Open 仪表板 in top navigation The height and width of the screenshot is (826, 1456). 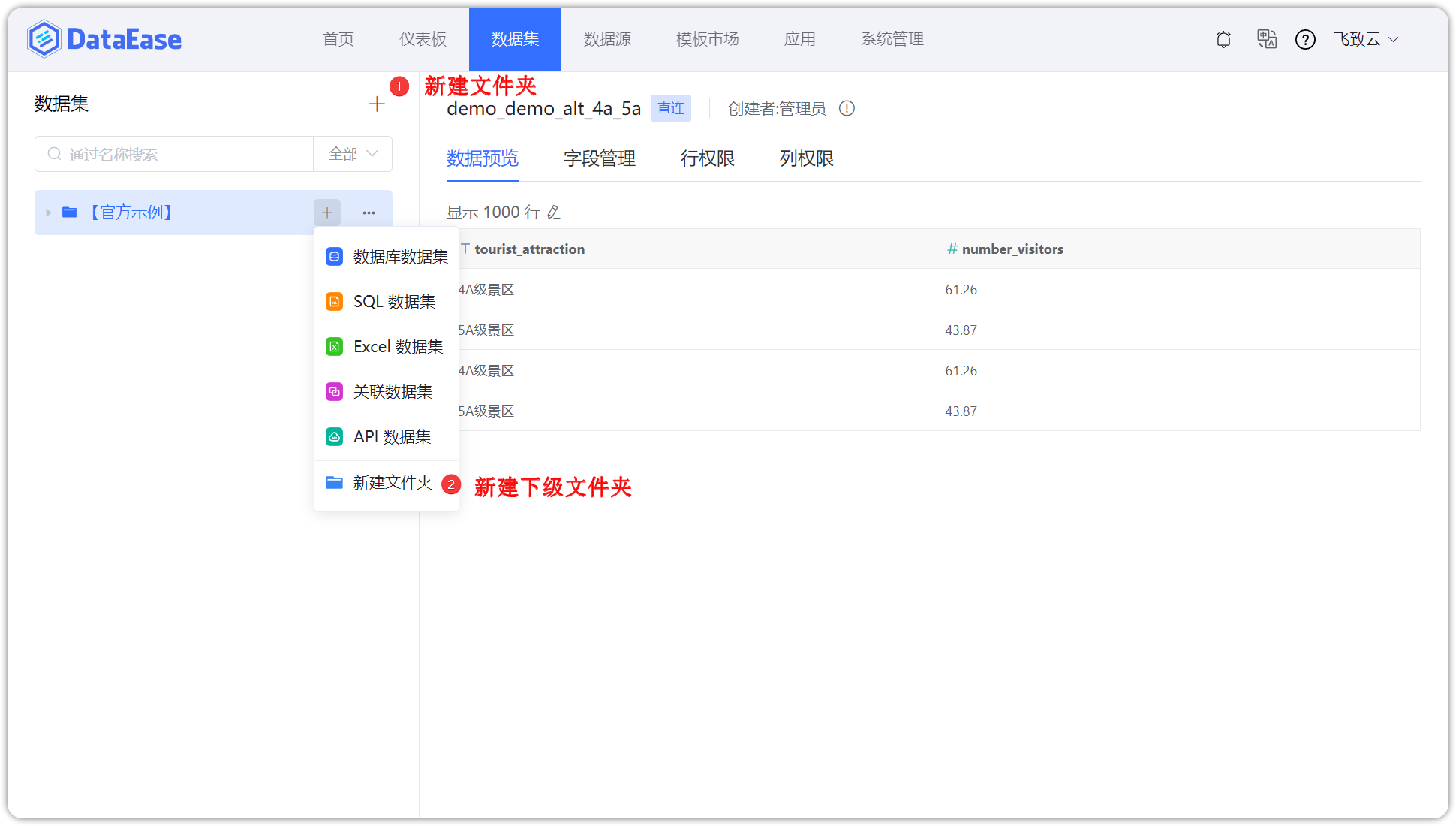[x=423, y=39]
